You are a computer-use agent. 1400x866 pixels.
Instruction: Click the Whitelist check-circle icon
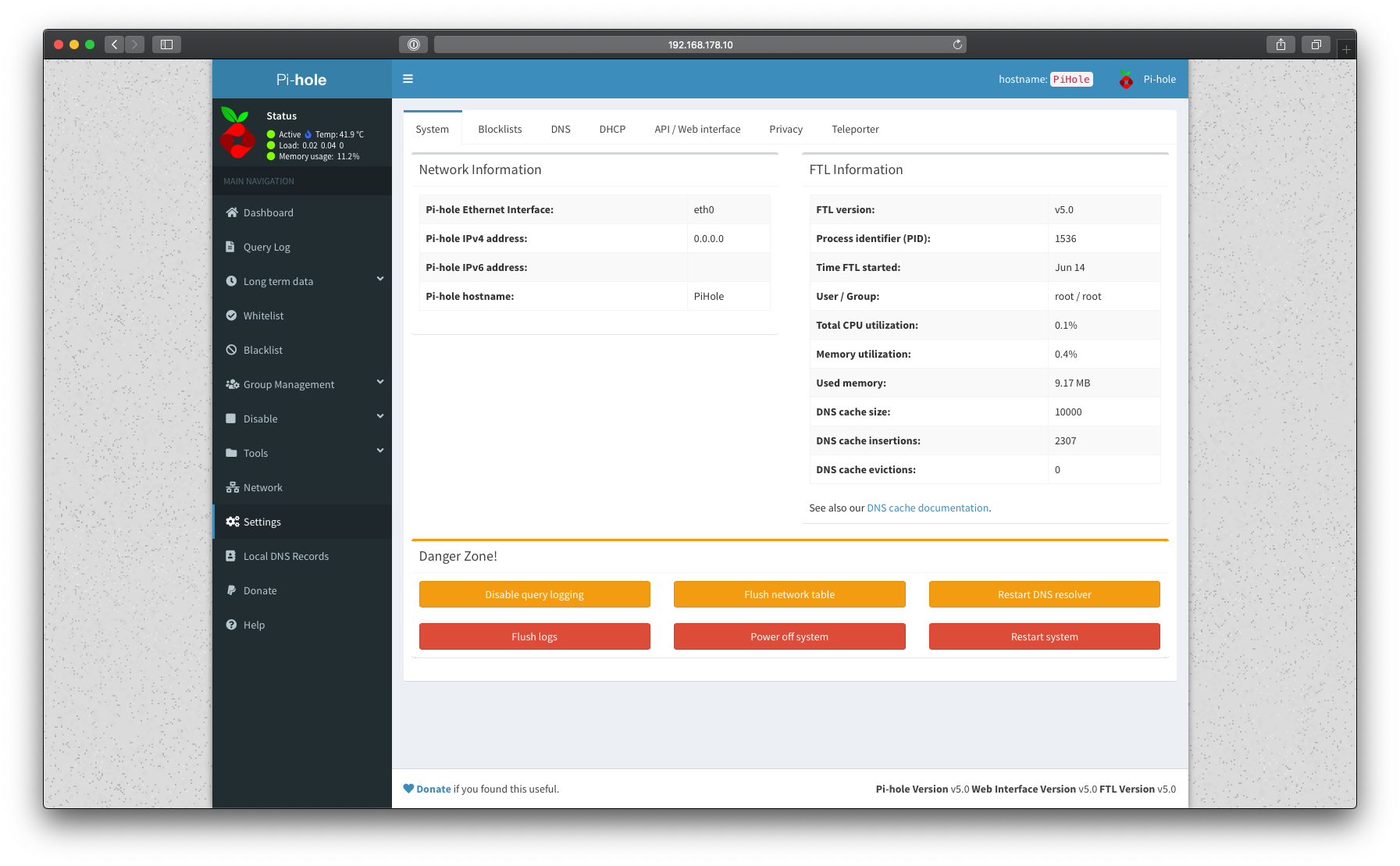(231, 315)
